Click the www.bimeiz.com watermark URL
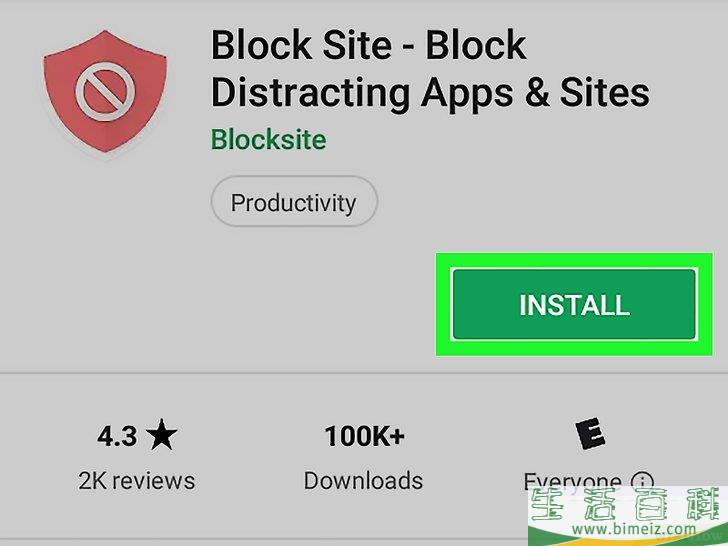The image size is (728, 546). point(633,529)
